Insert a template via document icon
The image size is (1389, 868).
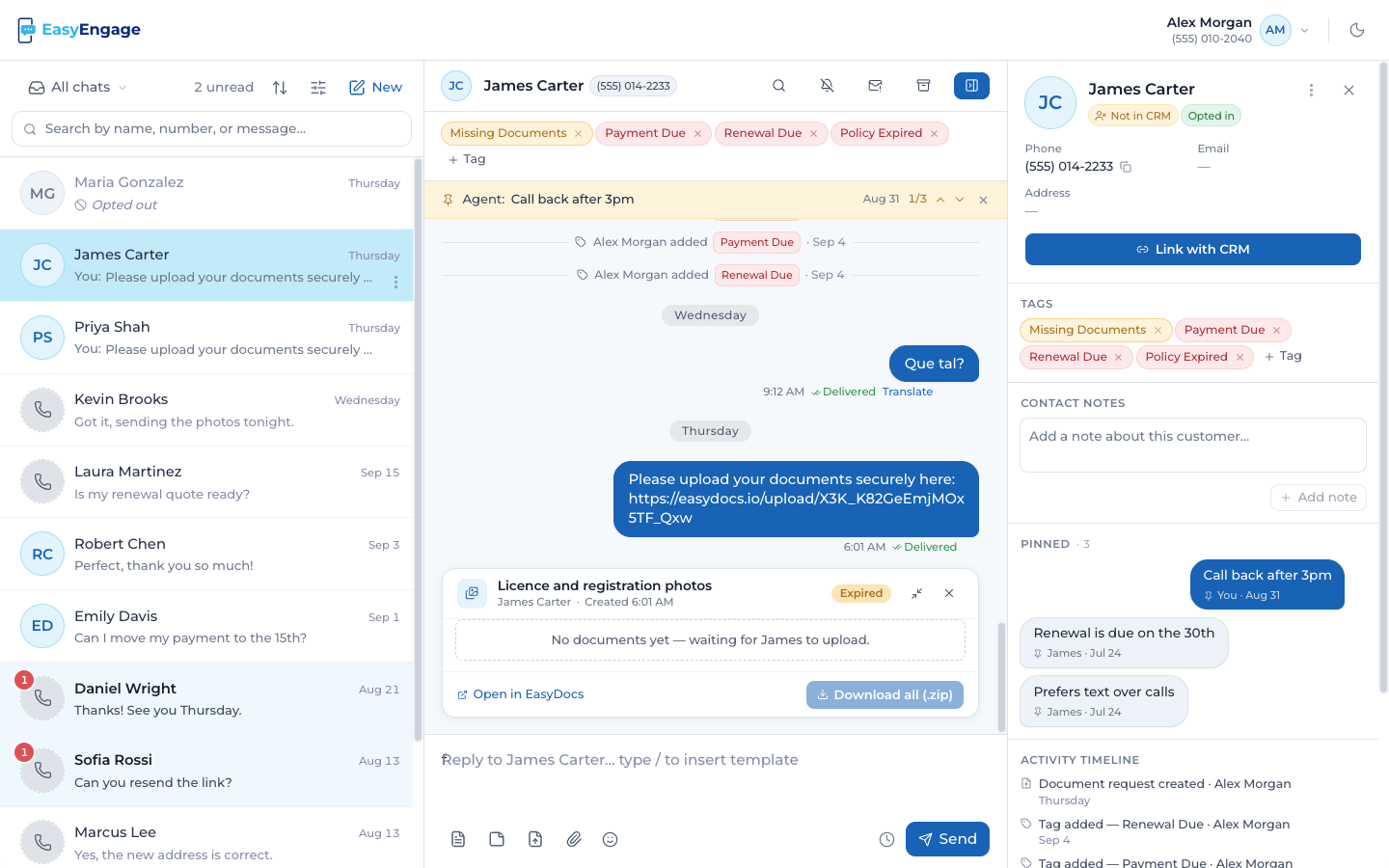tap(458, 839)
